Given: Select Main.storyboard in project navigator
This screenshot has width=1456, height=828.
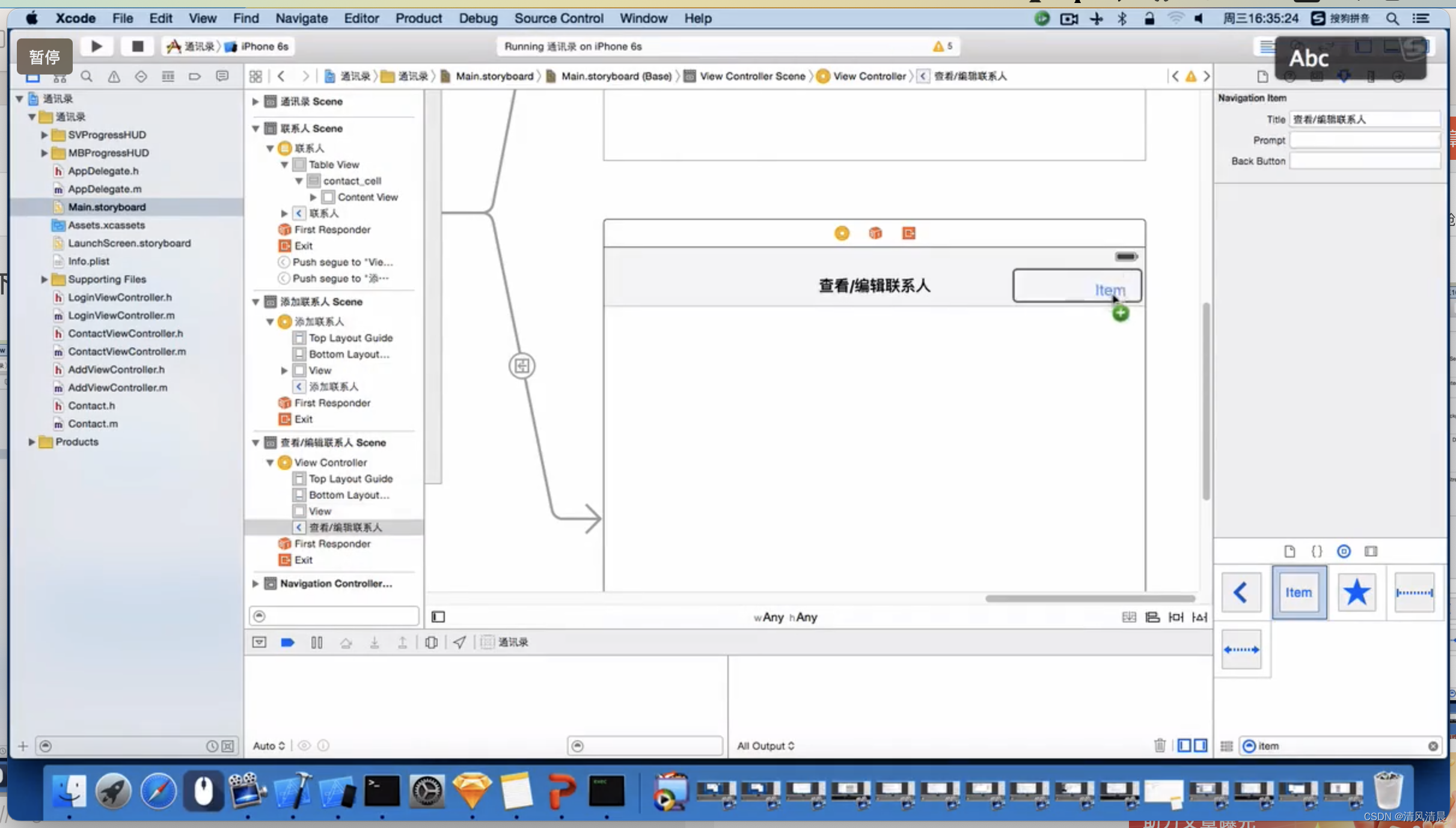Looking at the screenshot, I should click(107, 207).
